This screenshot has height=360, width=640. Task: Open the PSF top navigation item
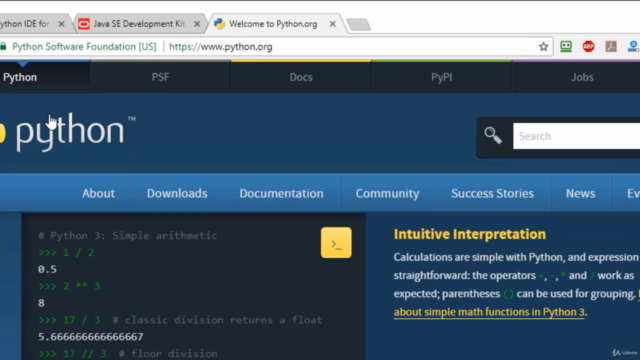(x=160, y=77)
